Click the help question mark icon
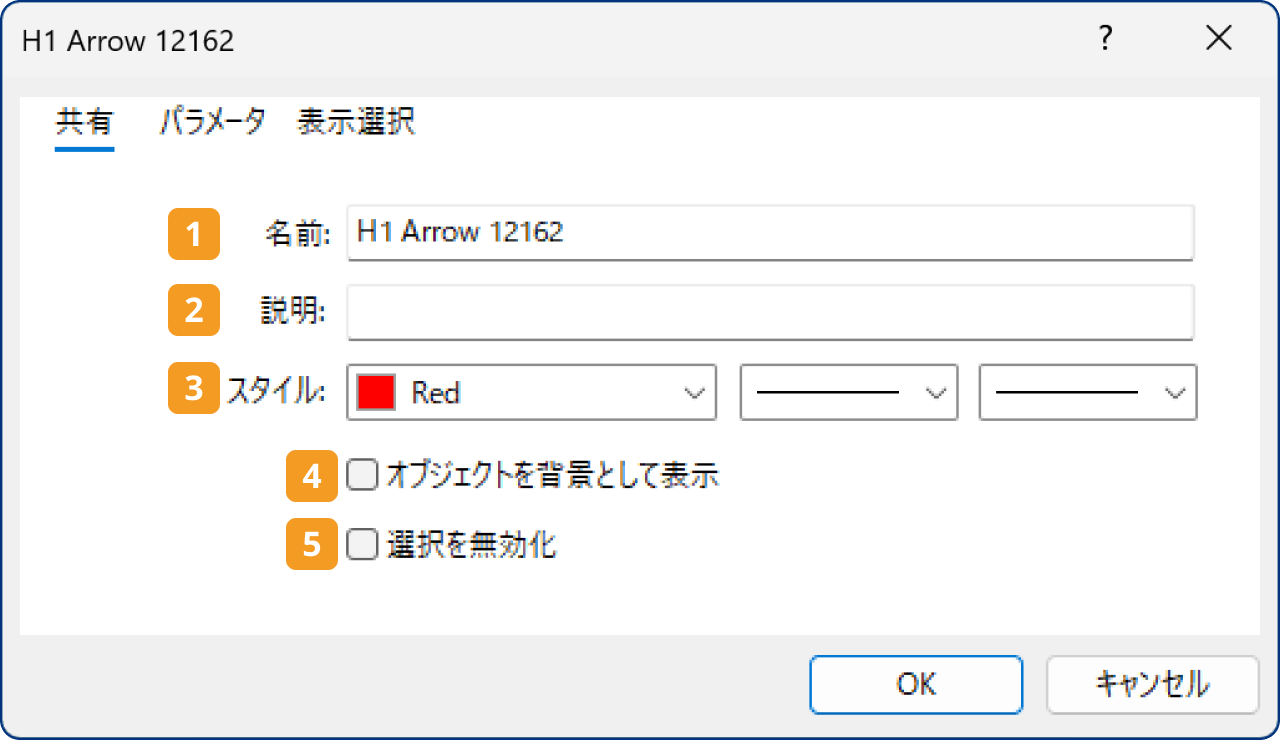 tap(1105, 38)
